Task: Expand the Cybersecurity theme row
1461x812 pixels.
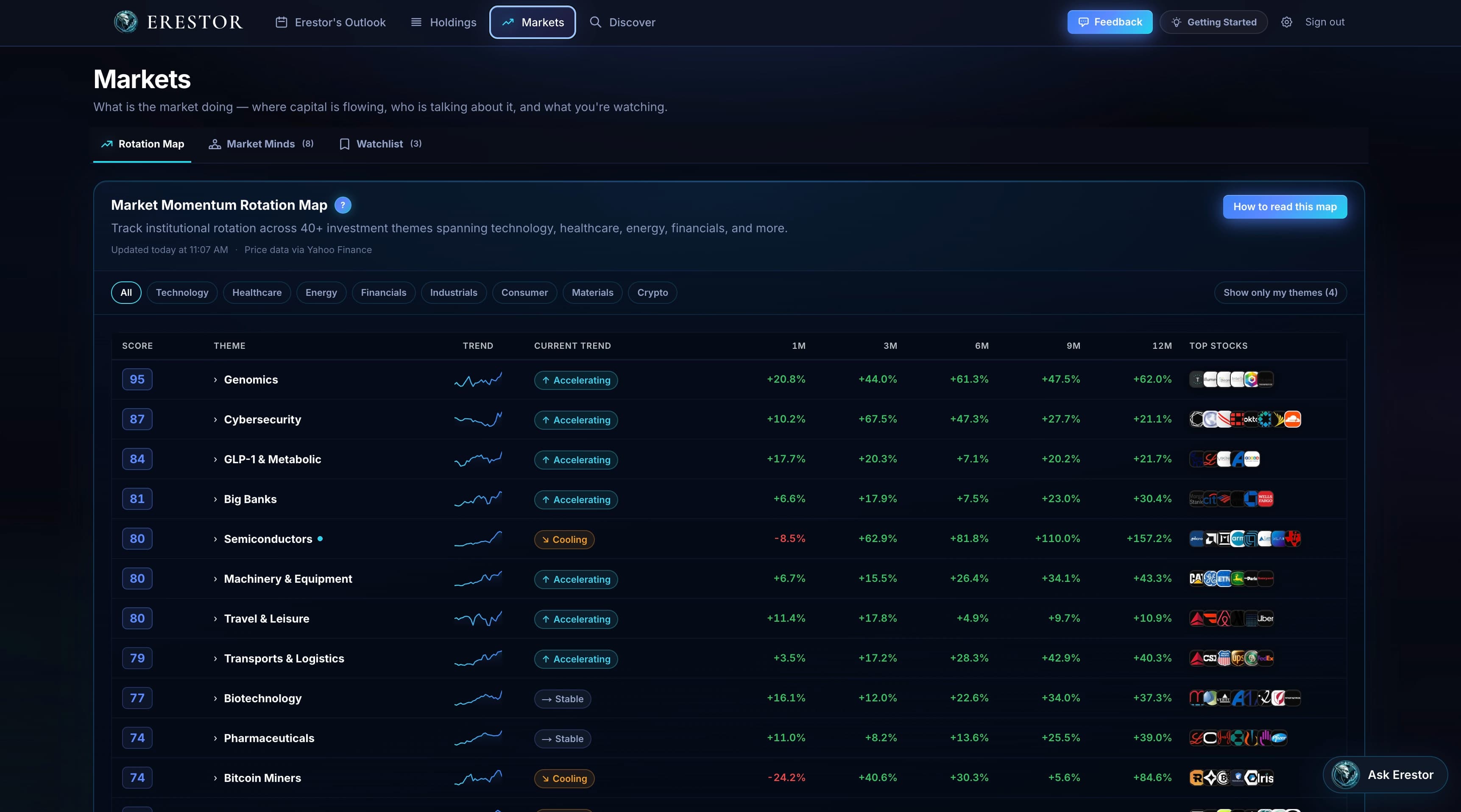Action: click(x=215, y=420)
